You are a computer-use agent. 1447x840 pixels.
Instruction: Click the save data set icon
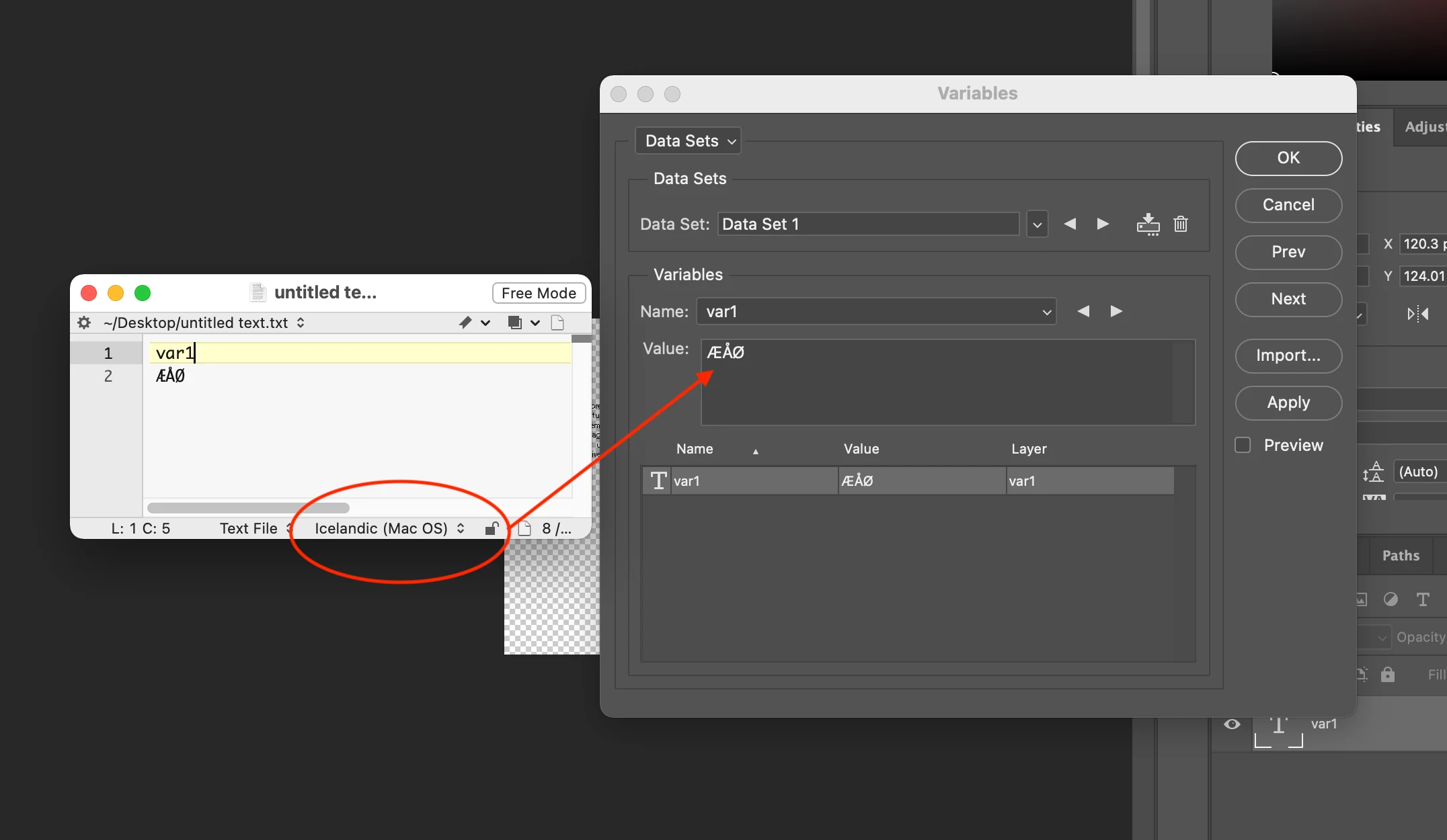point(1148,224)
